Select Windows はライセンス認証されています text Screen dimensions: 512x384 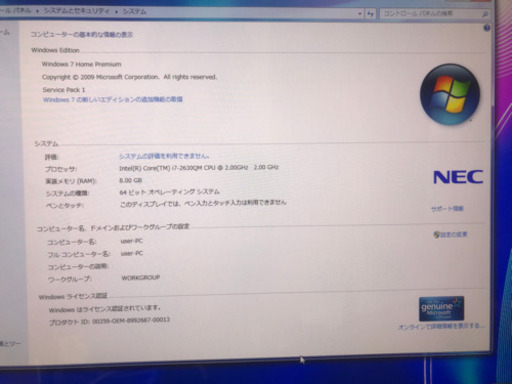point(105,309)
